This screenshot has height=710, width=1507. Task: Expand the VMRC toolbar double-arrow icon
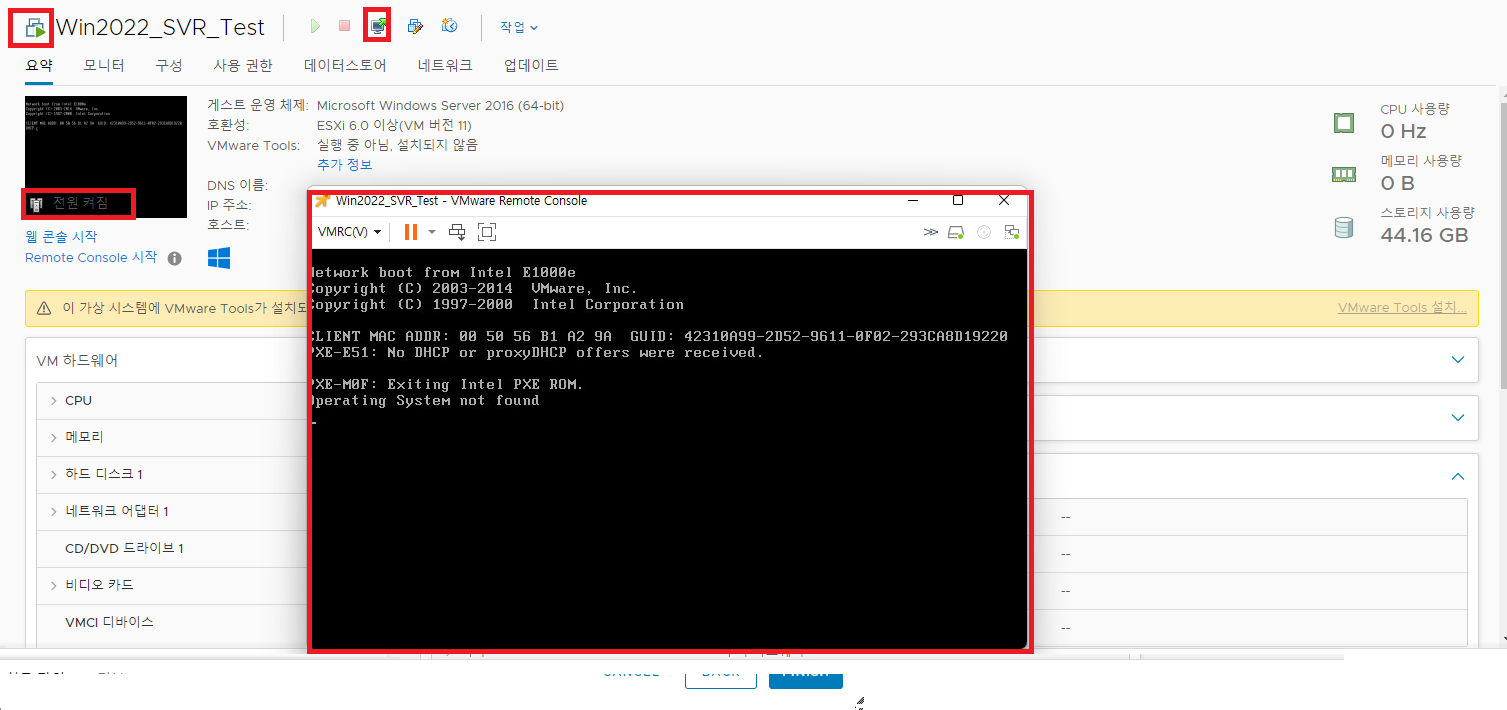coord(931,232)
